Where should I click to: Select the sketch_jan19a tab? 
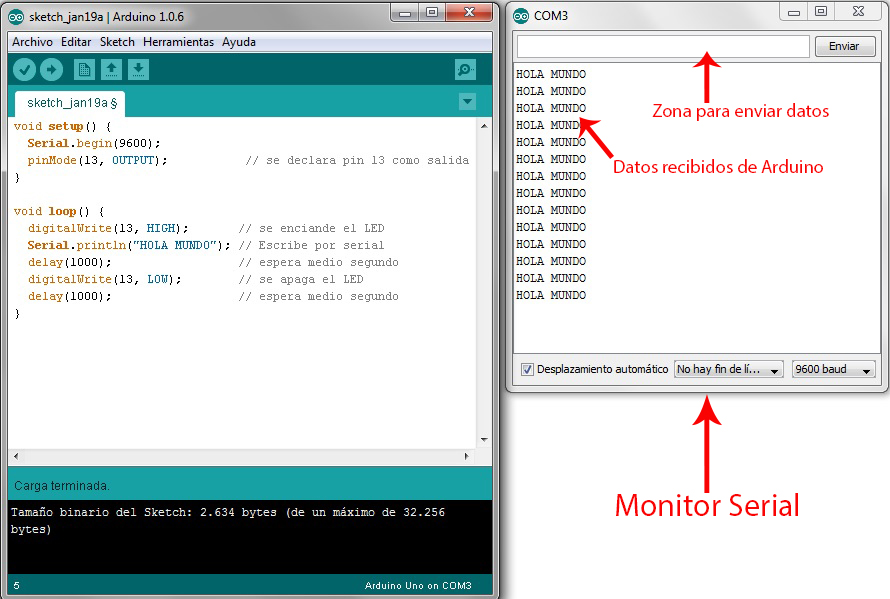pyautogui.click(x=70, y=103)
